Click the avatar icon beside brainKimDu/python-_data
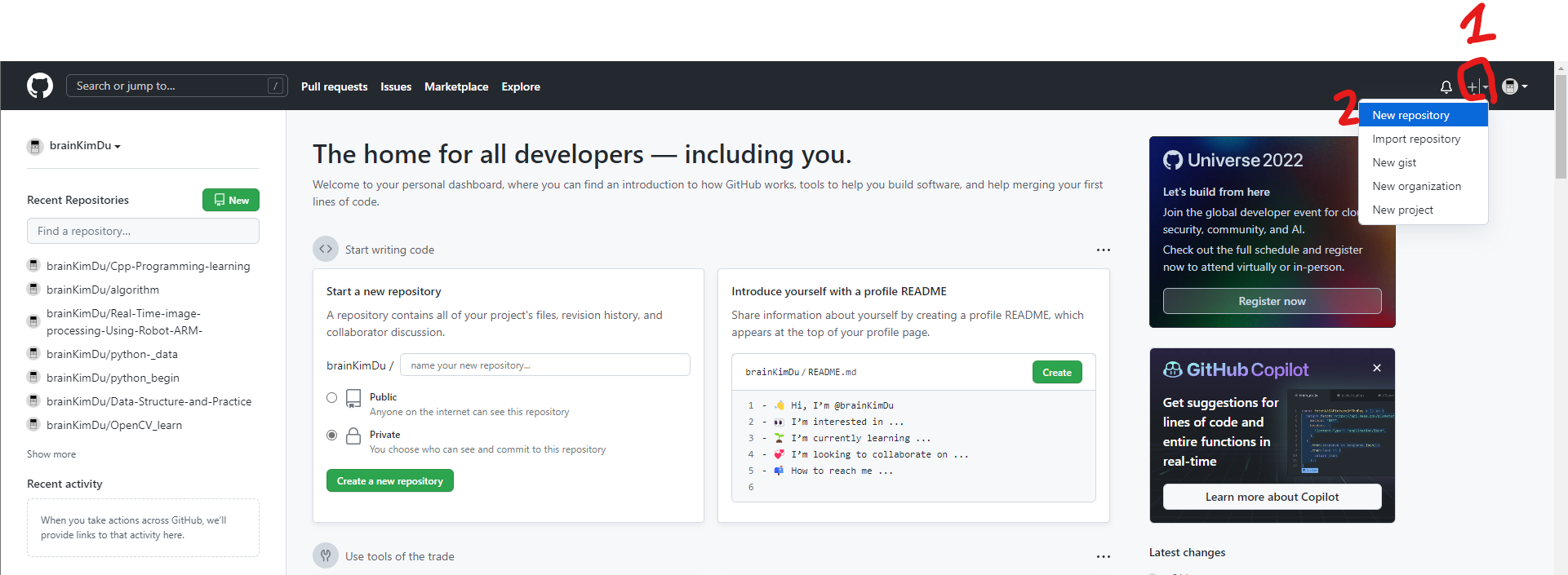 click(x=33, y=353)
